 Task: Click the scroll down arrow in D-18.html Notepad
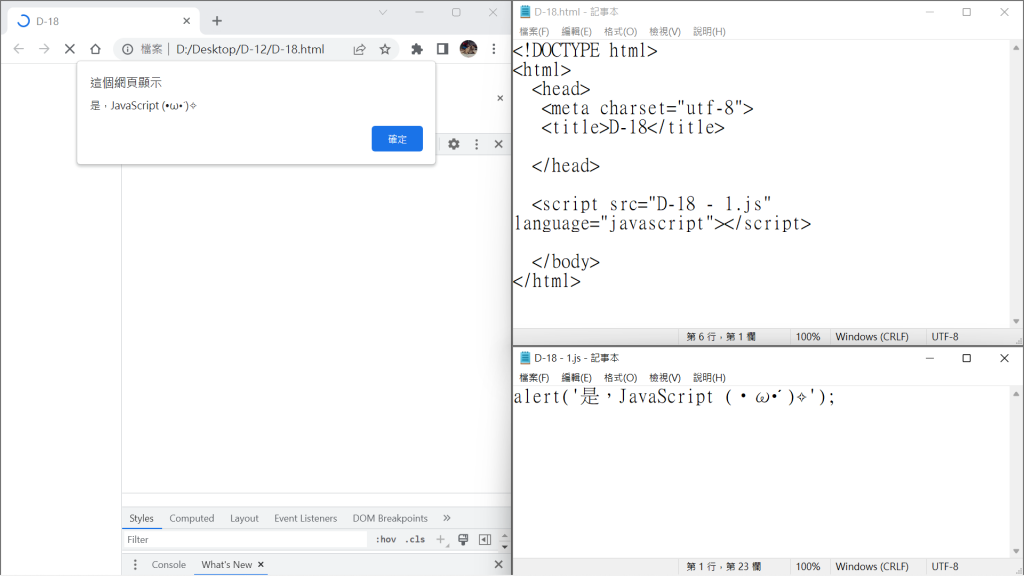click(1016, 321)
